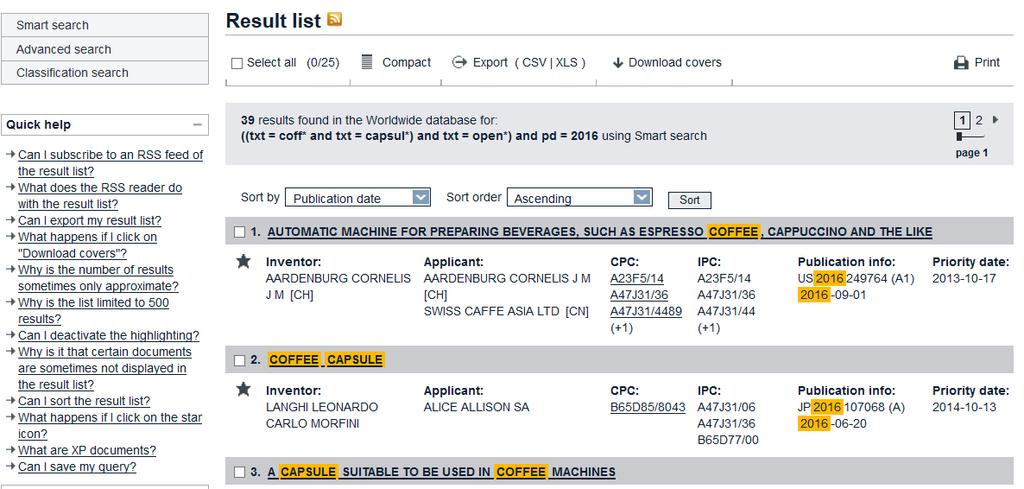Click the Print link
Screen dimensions: 1024x489
987,62
